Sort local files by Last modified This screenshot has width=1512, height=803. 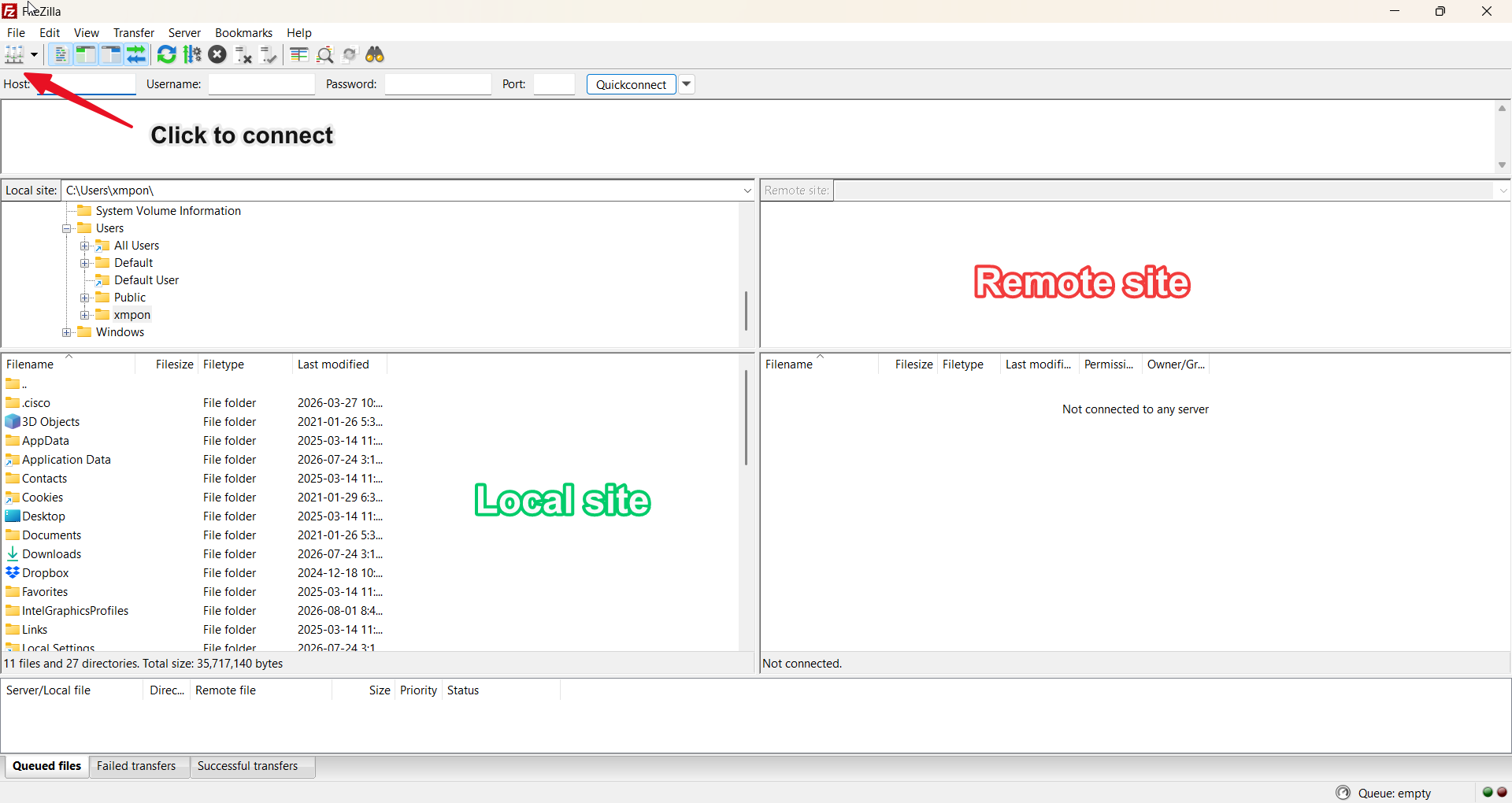click(x=339, y=364)
